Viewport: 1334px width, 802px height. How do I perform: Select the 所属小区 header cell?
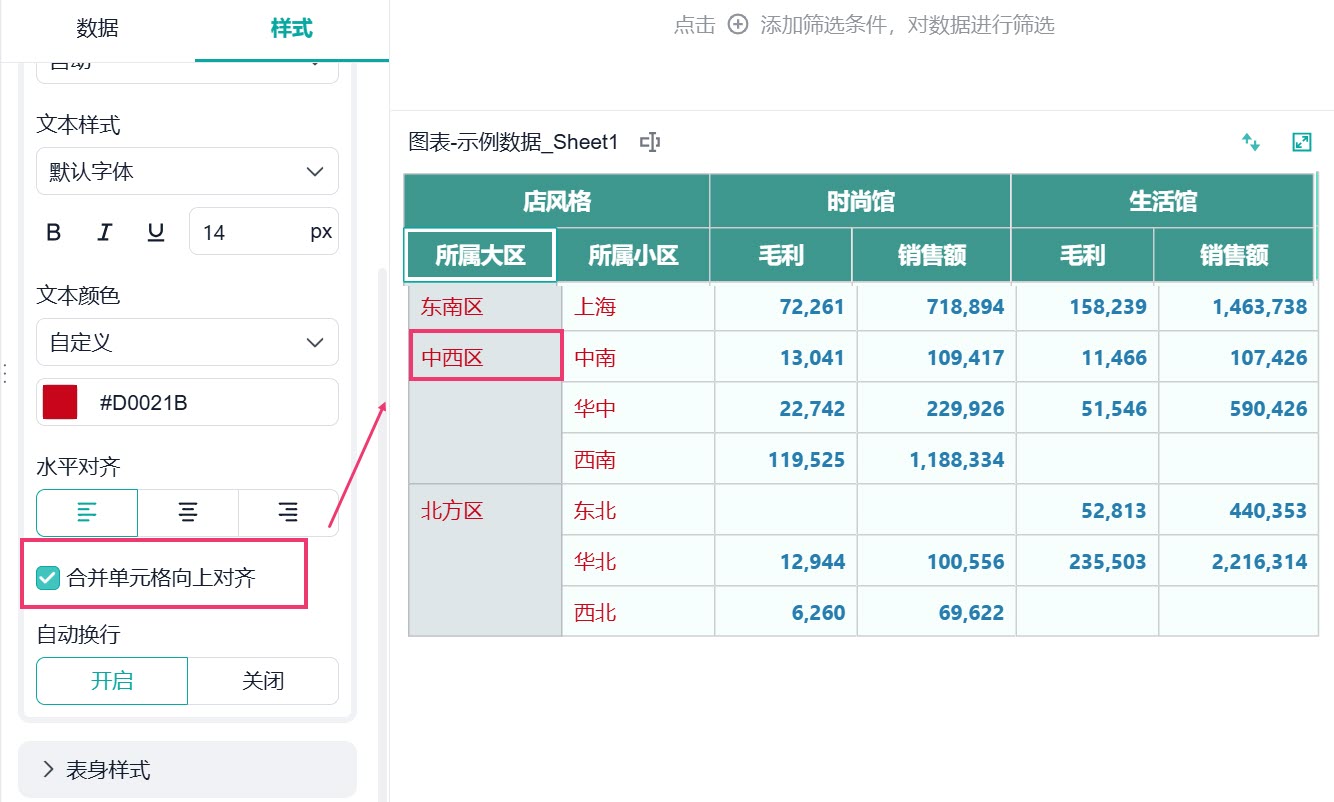coord(633,255)
